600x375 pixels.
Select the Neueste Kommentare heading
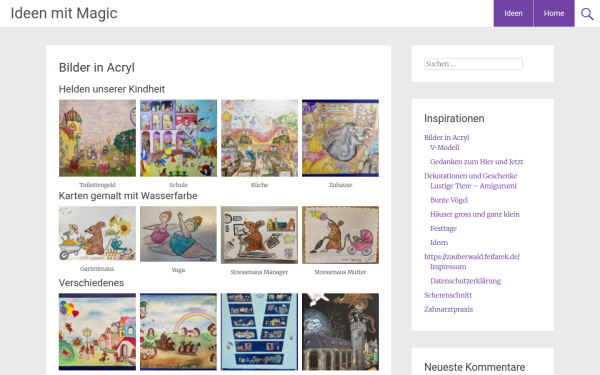click(474, 367)
